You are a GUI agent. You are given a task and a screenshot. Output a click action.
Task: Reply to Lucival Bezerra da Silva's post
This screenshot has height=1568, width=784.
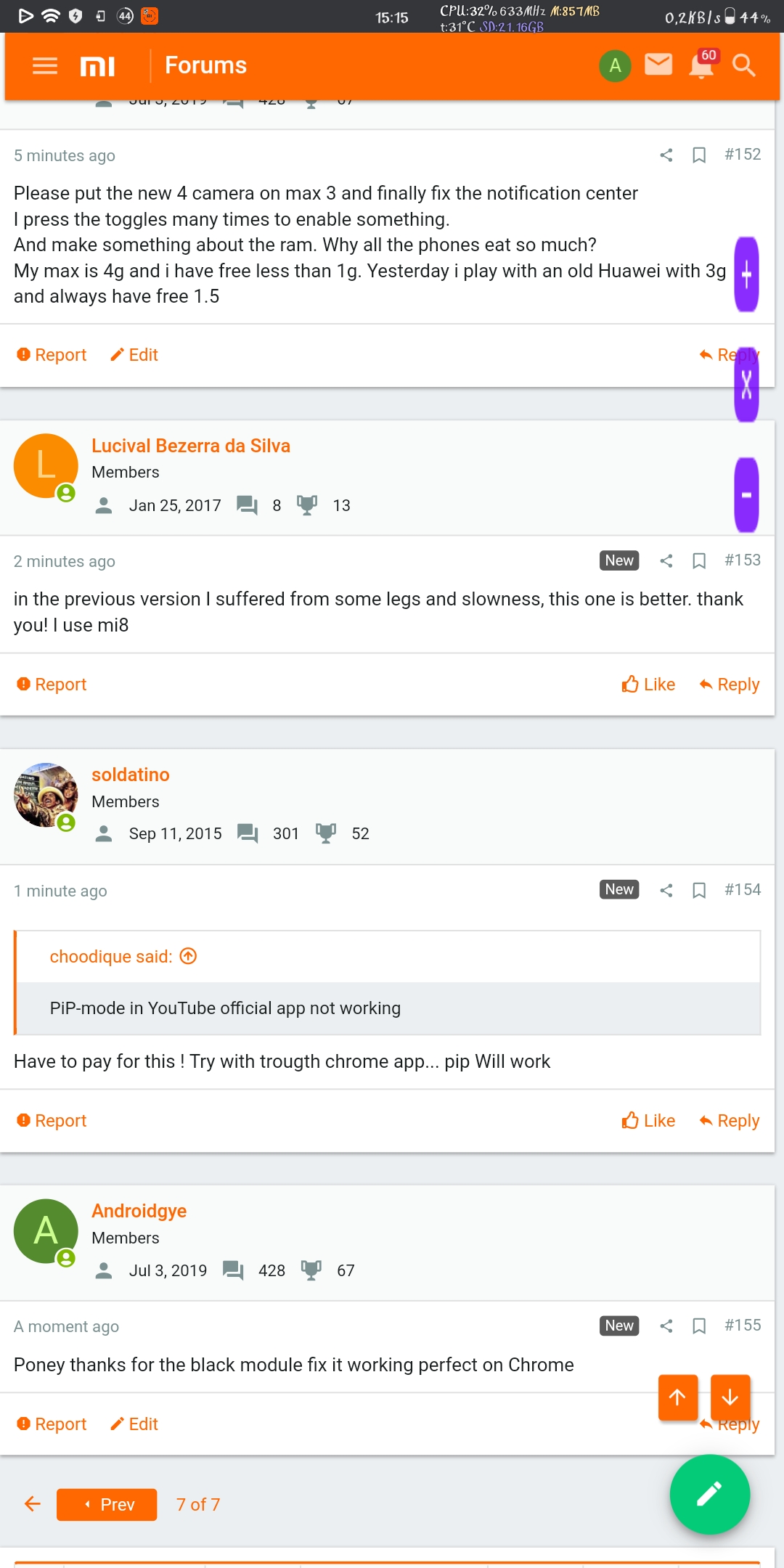pos(729,685)
